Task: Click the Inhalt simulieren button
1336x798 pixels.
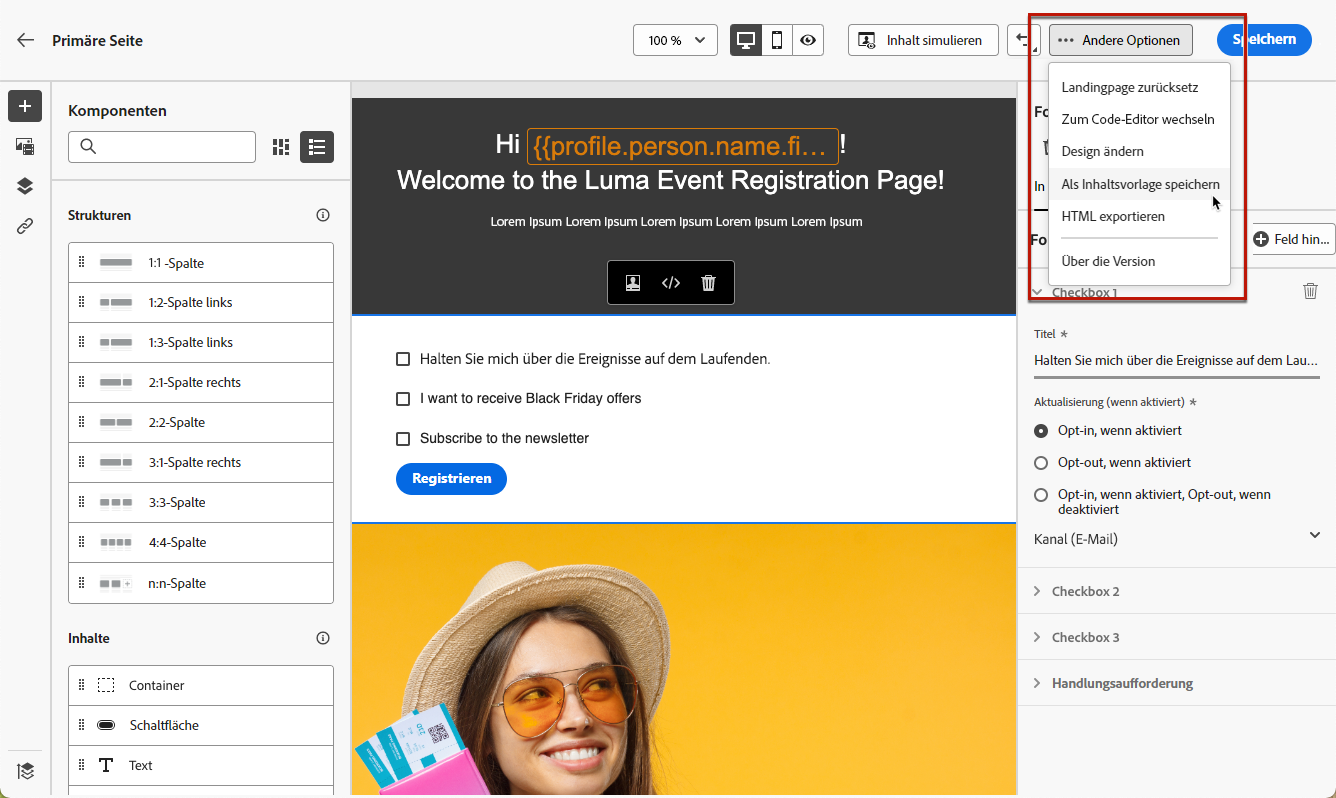Action: [923, 41]
